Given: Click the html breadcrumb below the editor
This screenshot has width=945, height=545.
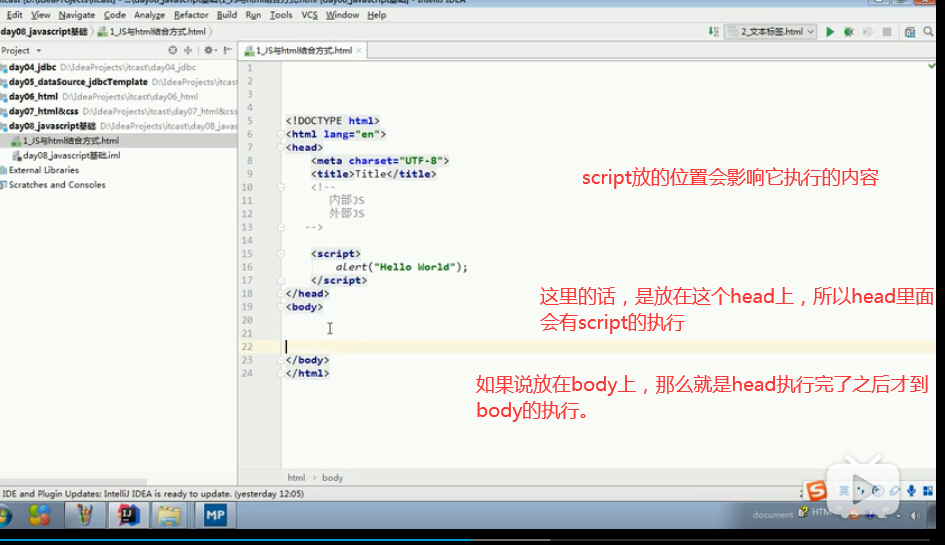Looking at the screenshot, I should tap(296, 477).
